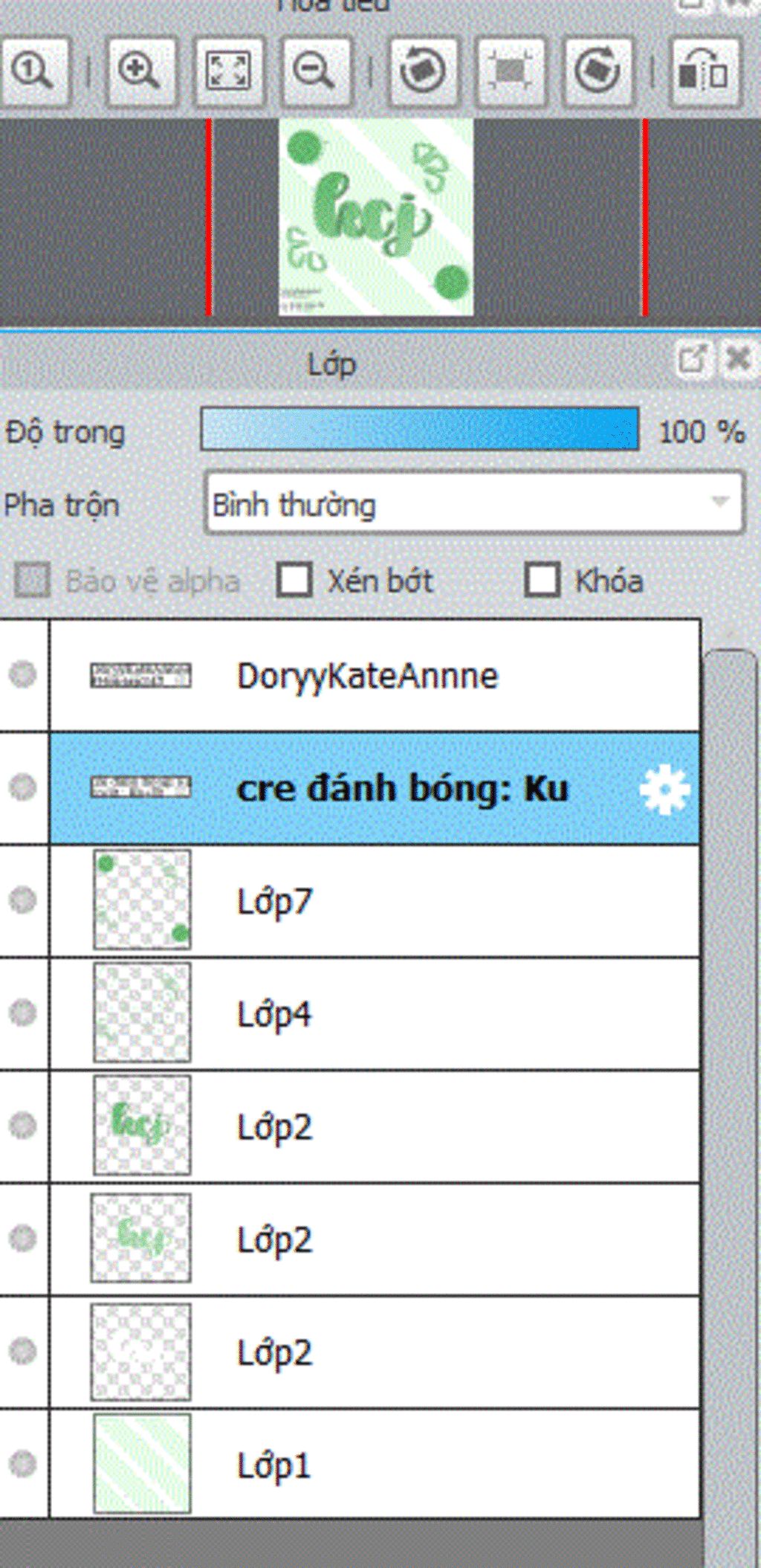The height and width of the screenshot is (1568, 761).
Task: Zoom out of navigator preview
Action: click(x=314, y=71)
